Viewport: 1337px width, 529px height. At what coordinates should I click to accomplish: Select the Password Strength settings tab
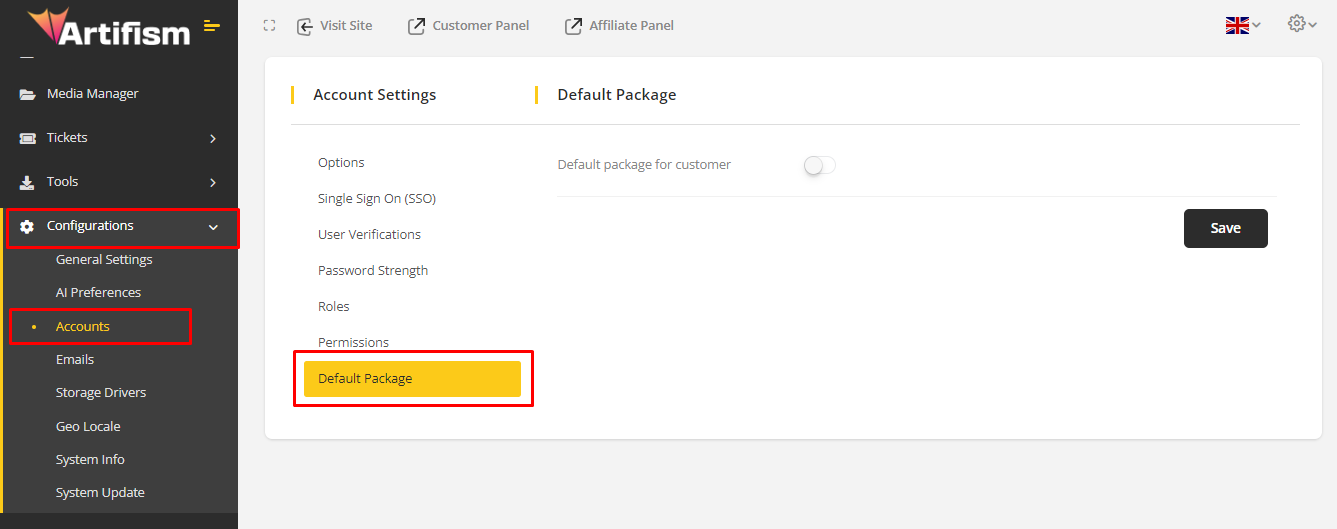tap(373, 271)
